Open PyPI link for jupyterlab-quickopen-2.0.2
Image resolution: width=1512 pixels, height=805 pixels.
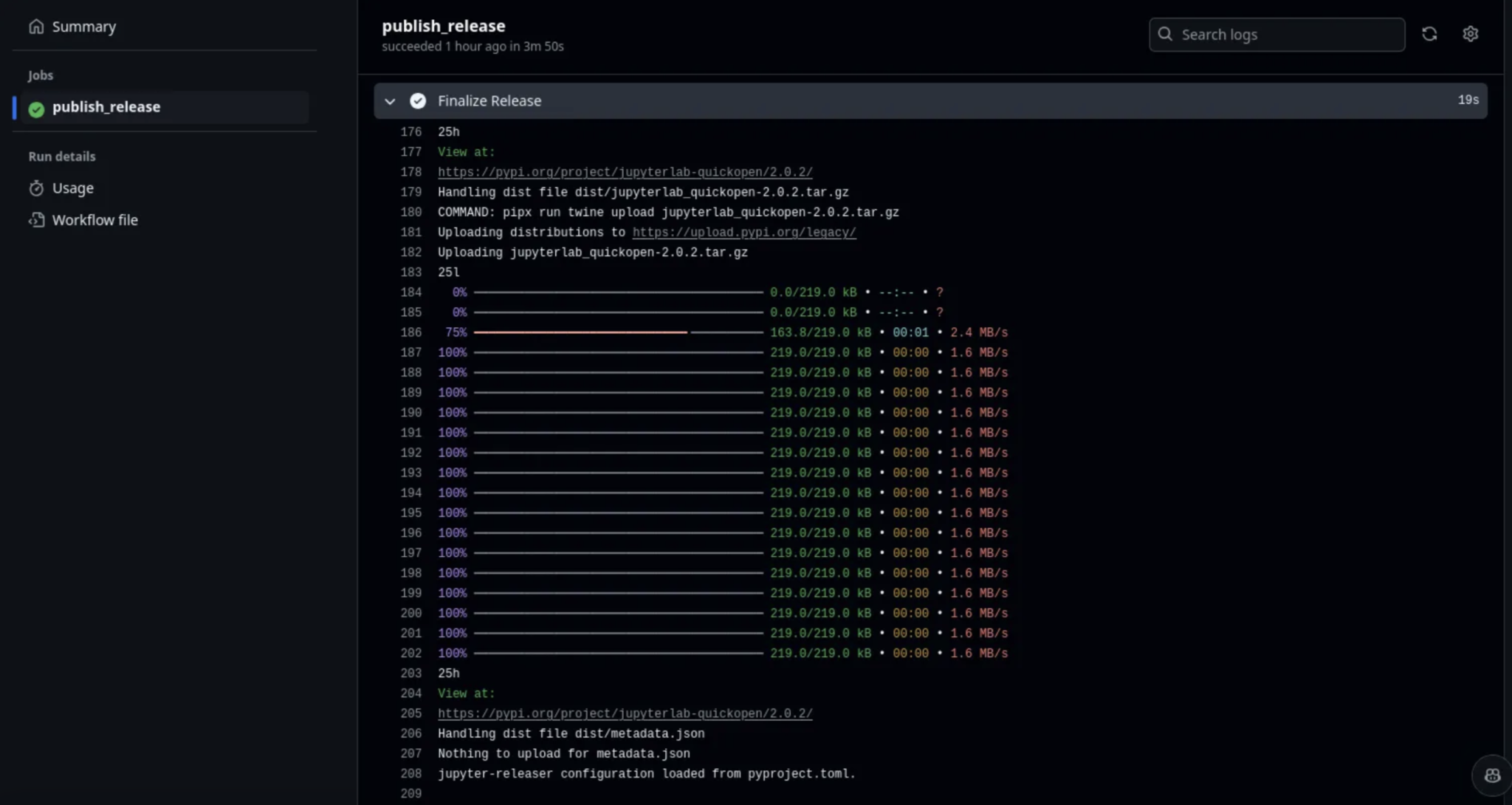pos(625,172)
